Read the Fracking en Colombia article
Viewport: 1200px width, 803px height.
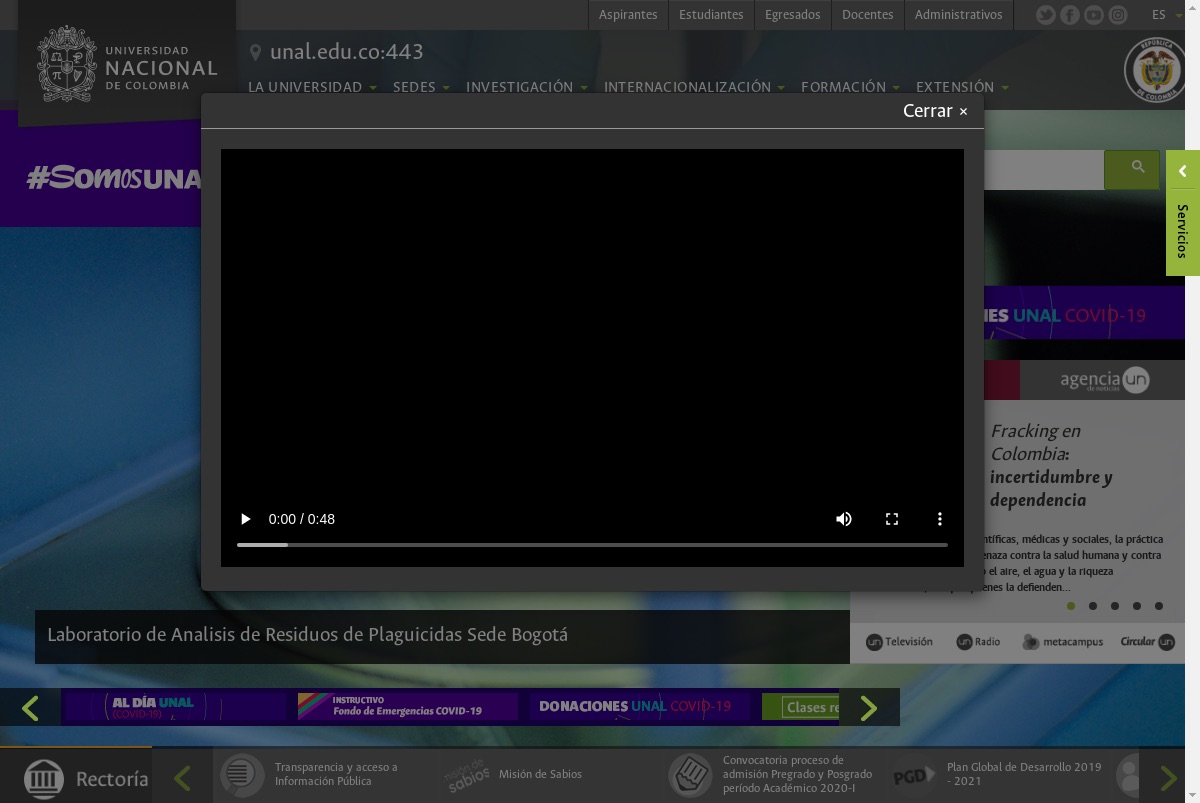(x=1051, y=465)
